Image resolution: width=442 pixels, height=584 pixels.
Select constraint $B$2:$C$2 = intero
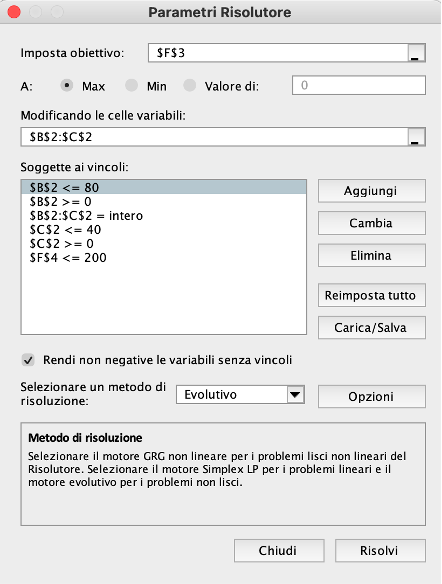pos(164,216)
